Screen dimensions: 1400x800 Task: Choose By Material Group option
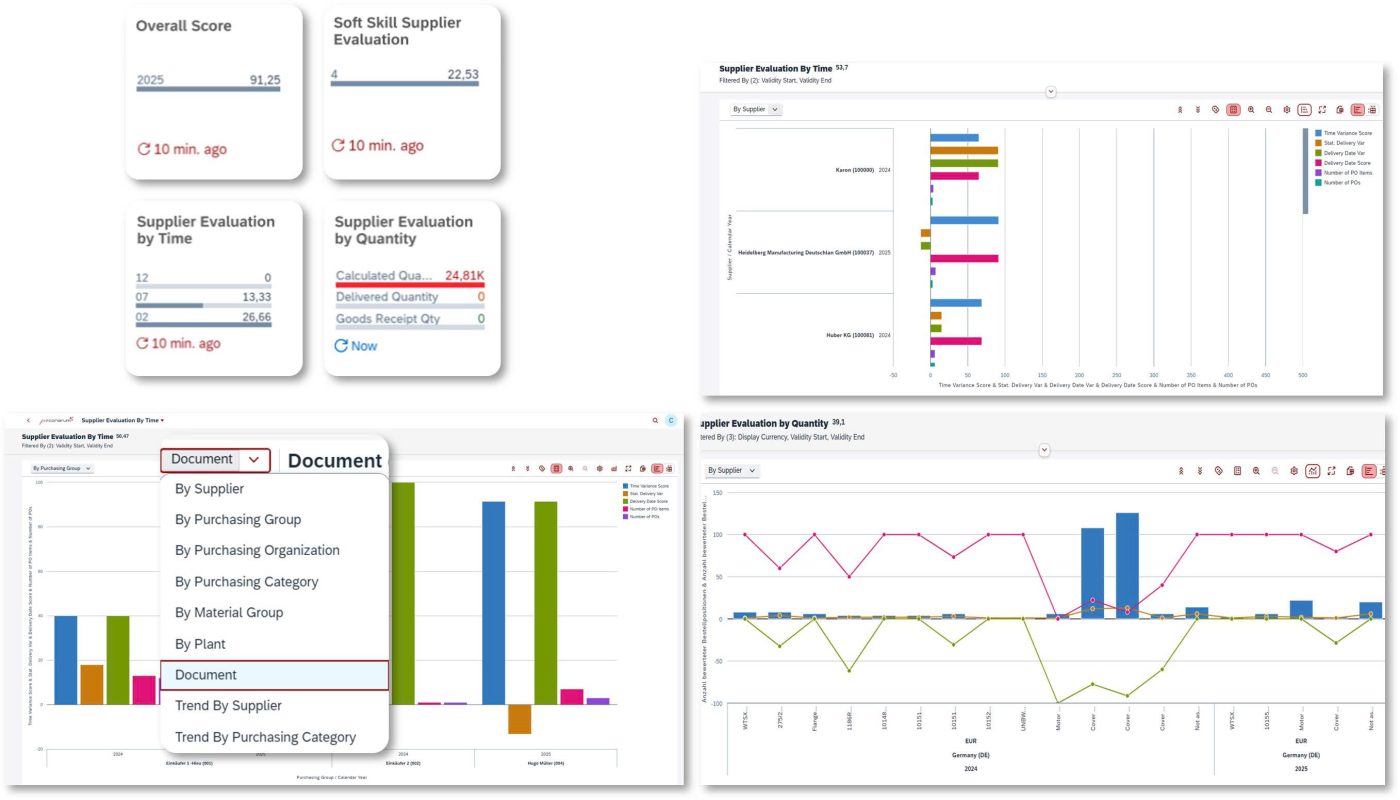pos(228,613)
